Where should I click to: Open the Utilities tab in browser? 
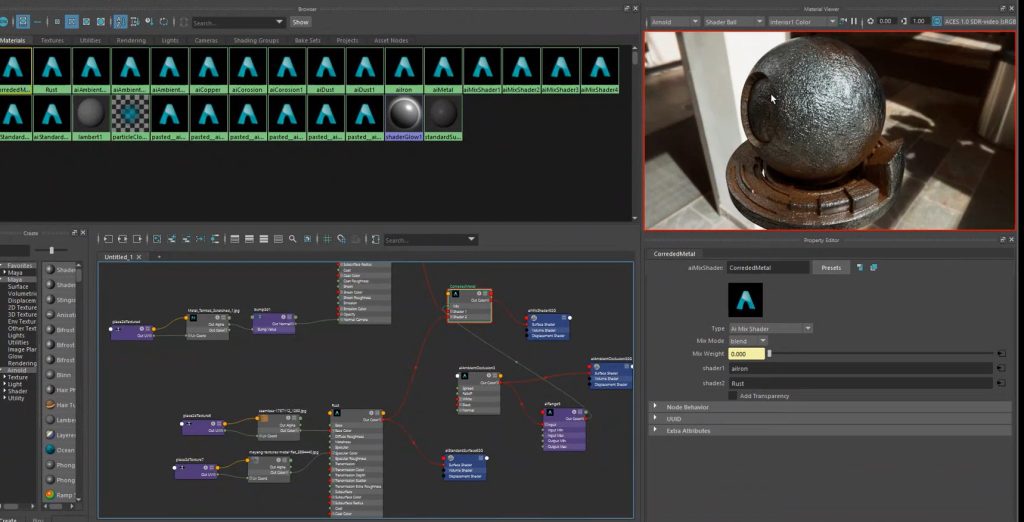[90, 40]
